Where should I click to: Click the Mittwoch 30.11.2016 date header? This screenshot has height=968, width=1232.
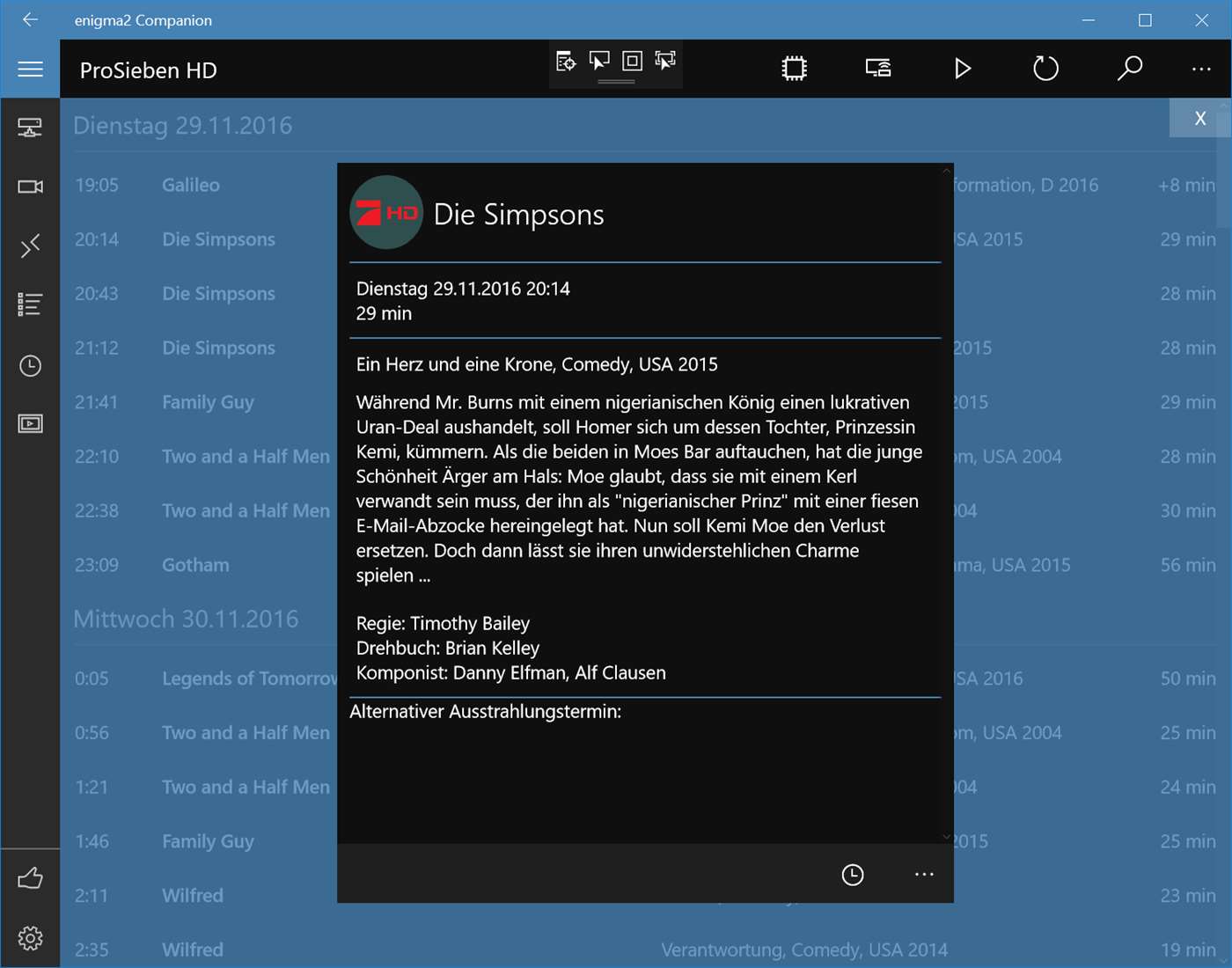pos(186,620)
